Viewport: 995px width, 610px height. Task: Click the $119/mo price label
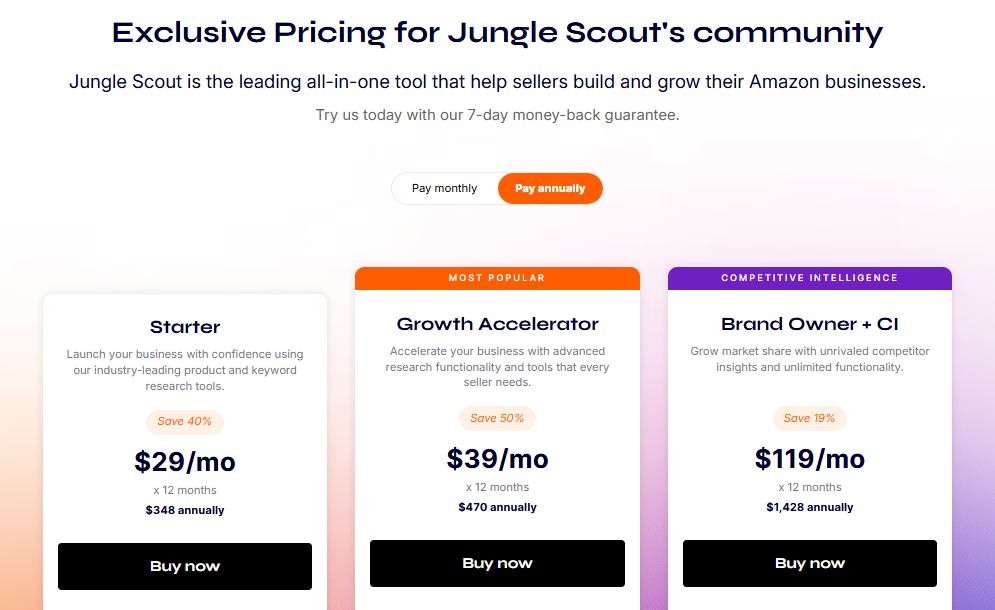pos(809,458)
